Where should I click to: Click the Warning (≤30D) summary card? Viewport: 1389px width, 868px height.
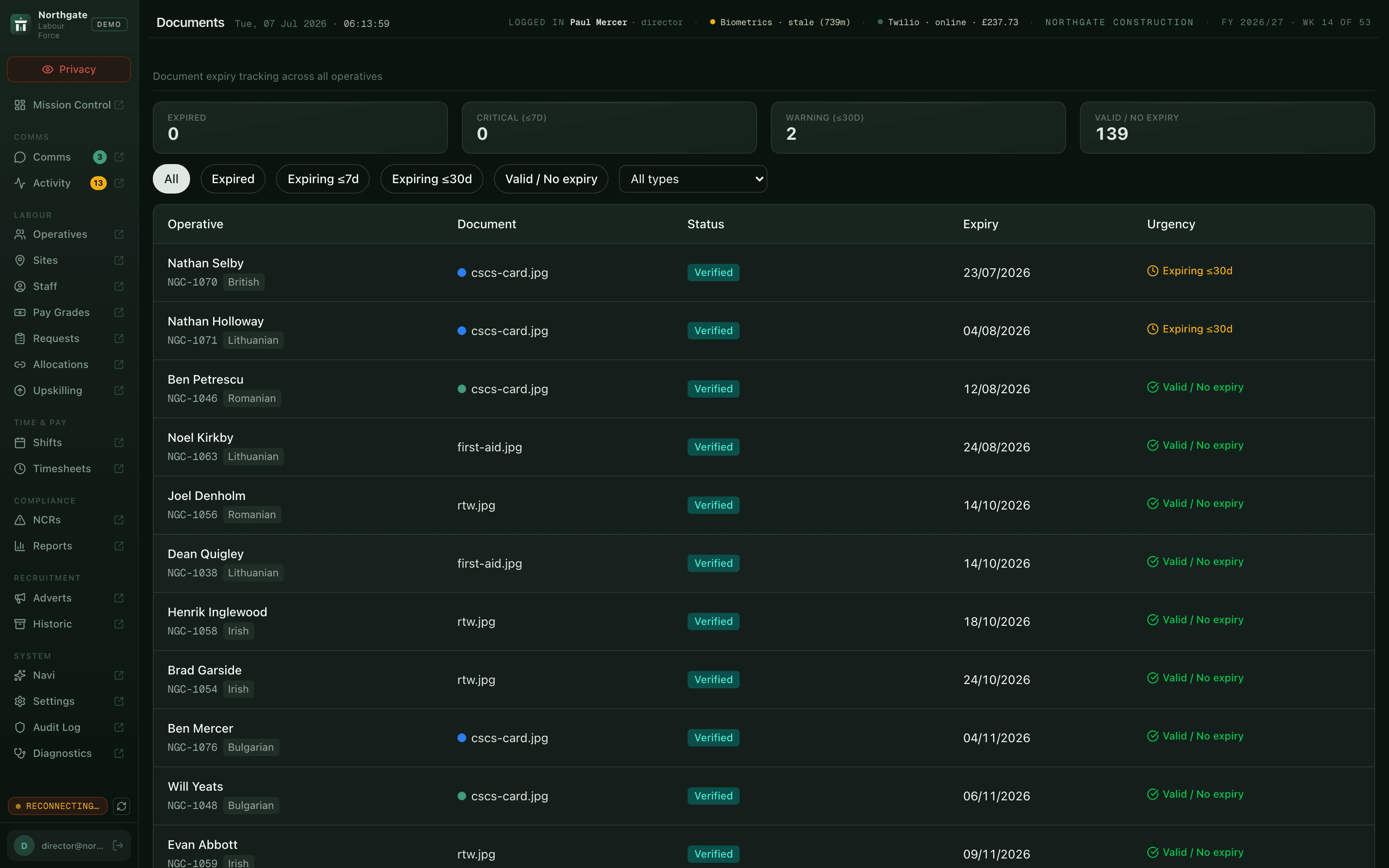(918, 128)
